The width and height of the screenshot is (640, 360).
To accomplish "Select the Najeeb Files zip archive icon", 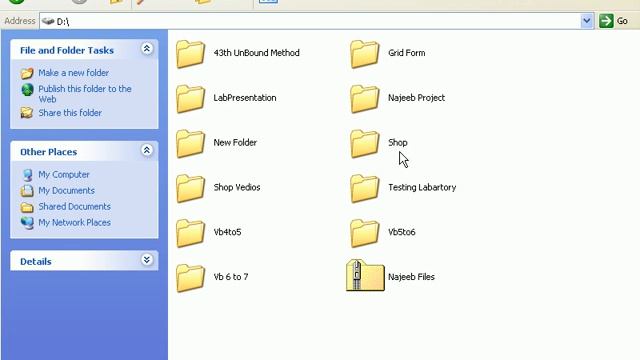I will 365,276.
